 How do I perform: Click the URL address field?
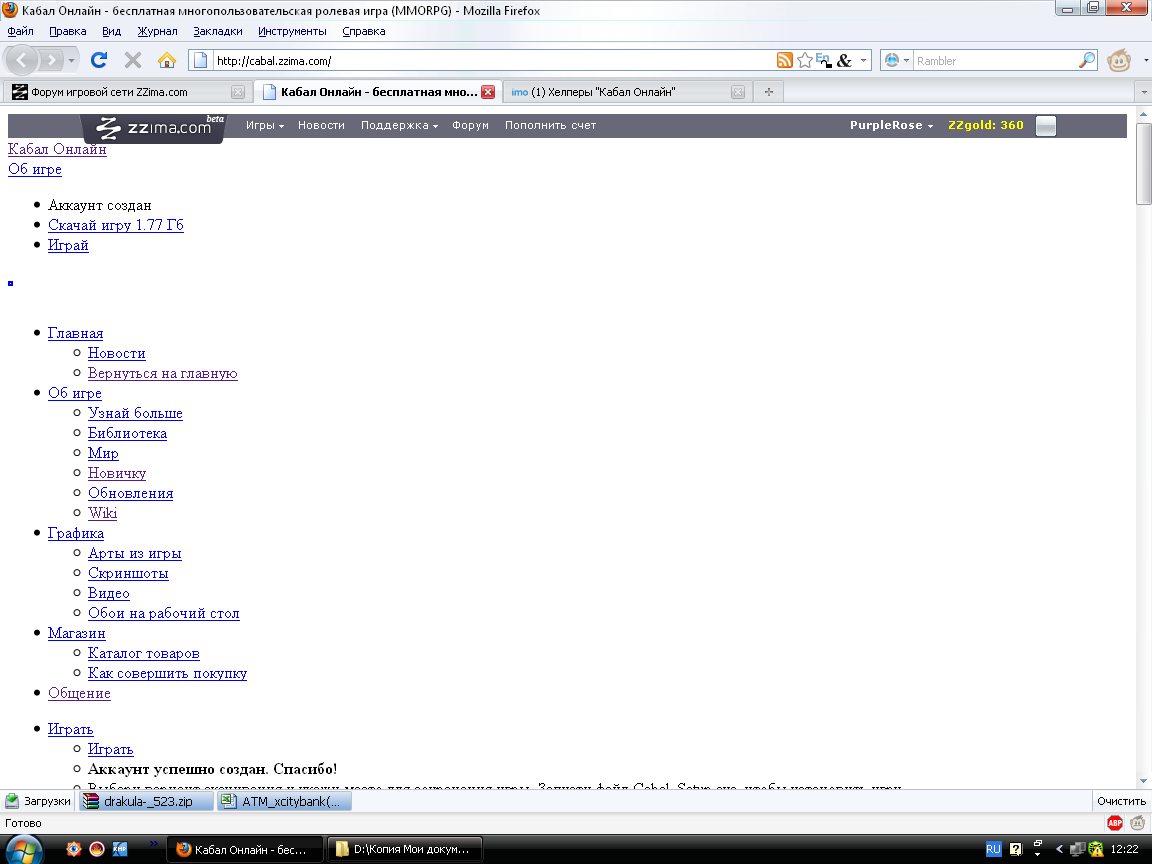click(x=492, y=60)
